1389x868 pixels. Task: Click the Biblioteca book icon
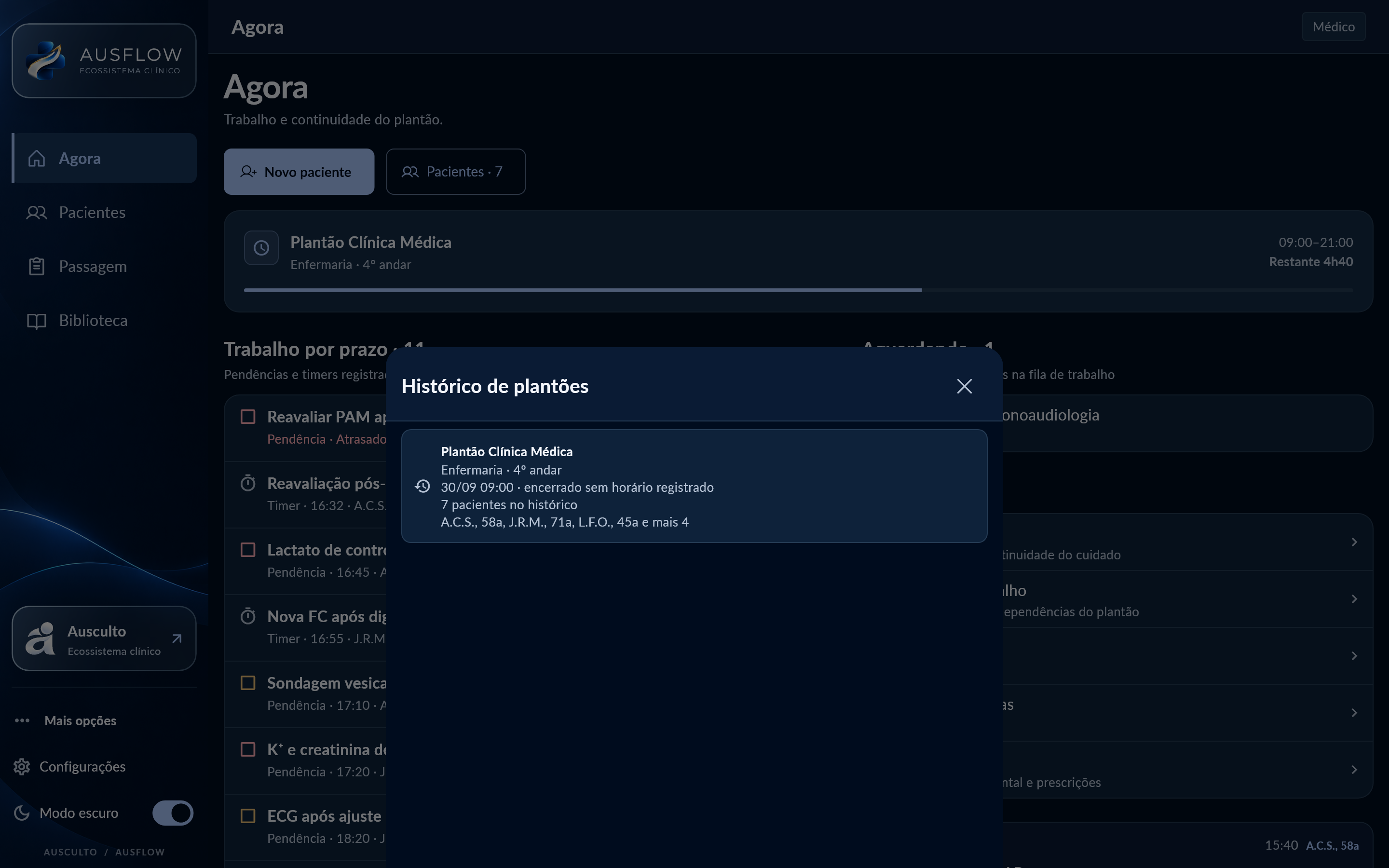(37, 321)
